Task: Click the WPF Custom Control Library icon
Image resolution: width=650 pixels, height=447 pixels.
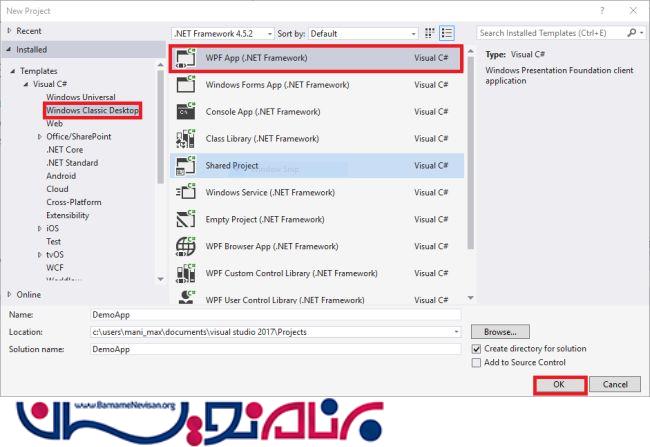Action: (185, 273)
